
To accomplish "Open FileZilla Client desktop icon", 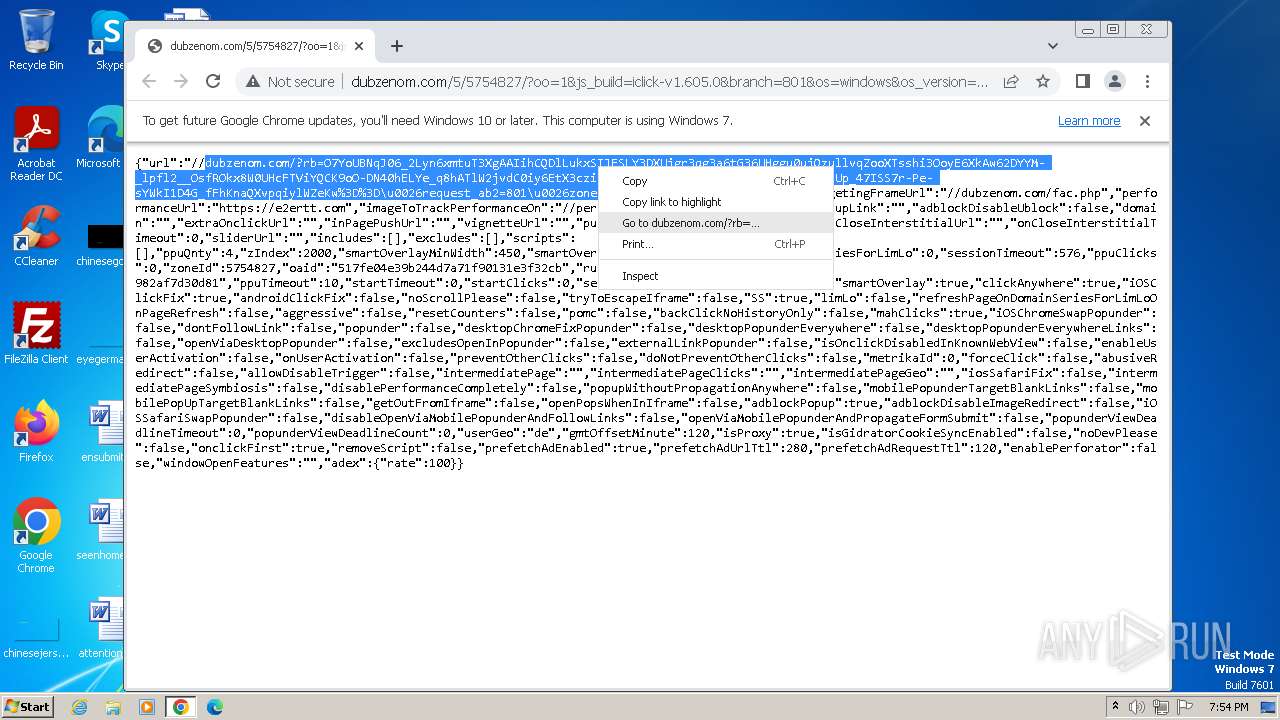I will point(36,333).
